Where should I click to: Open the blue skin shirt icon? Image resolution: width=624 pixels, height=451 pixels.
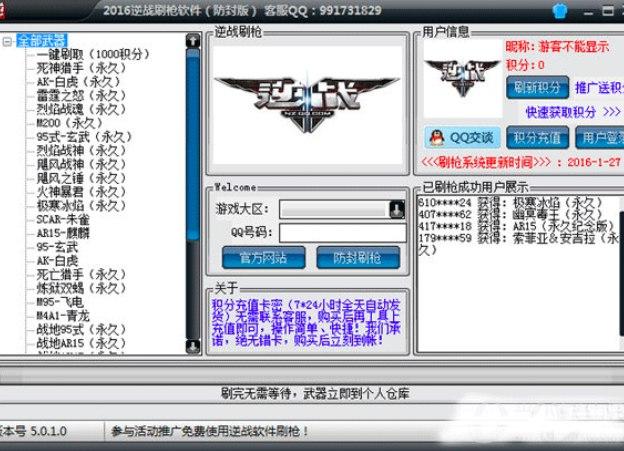click(x=560, y=10)
